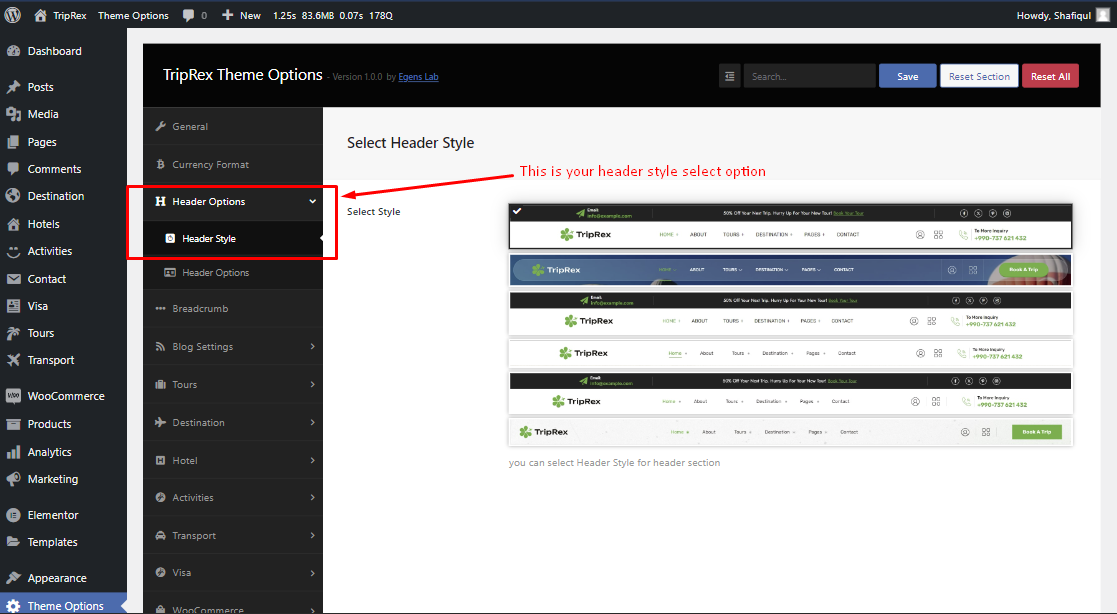Click the WordPress logo icon
Viewport: 1117px width, 614px height.
coord(13,15)
